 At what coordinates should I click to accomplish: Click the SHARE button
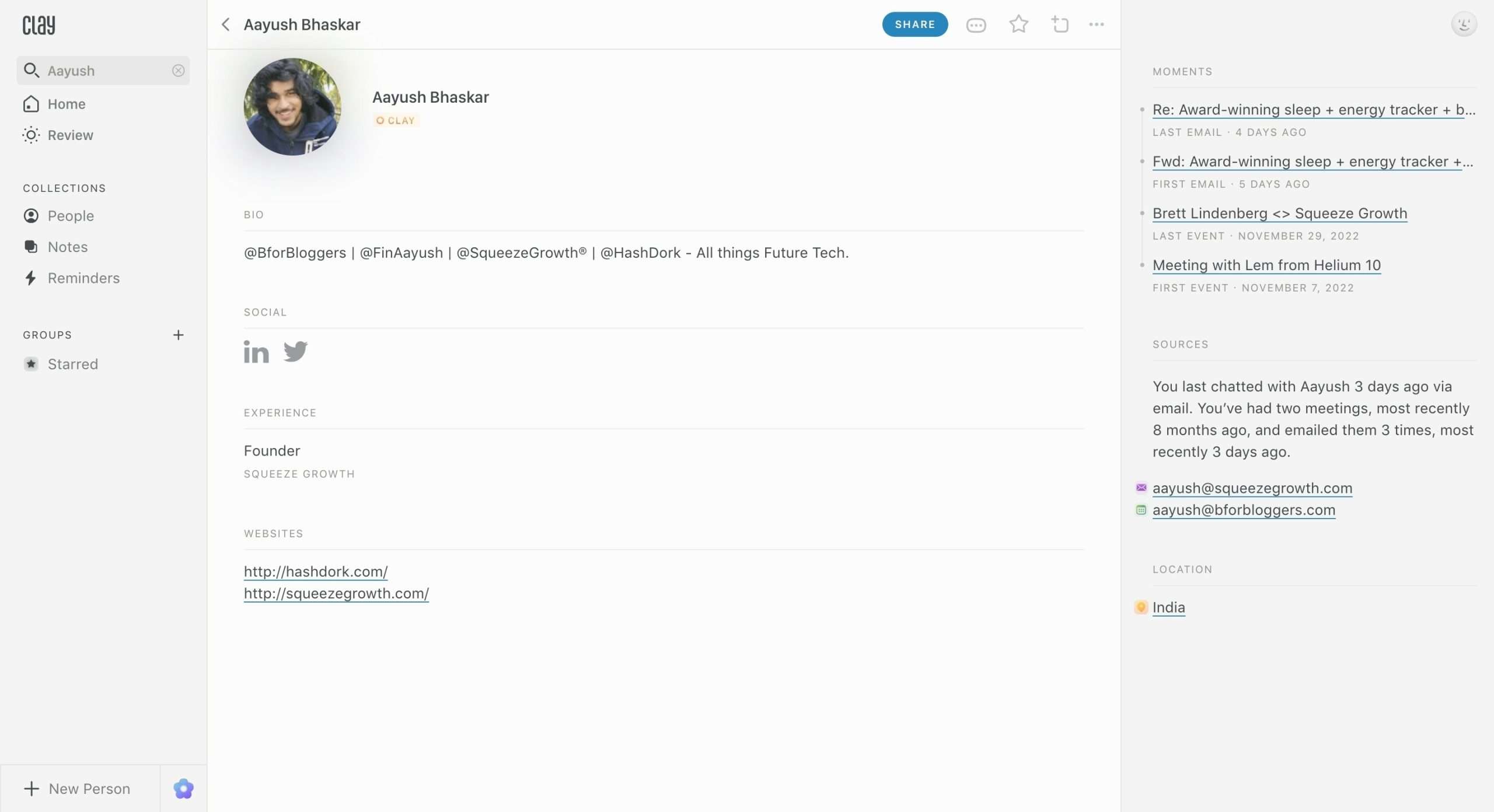click(x=914, y=24)
